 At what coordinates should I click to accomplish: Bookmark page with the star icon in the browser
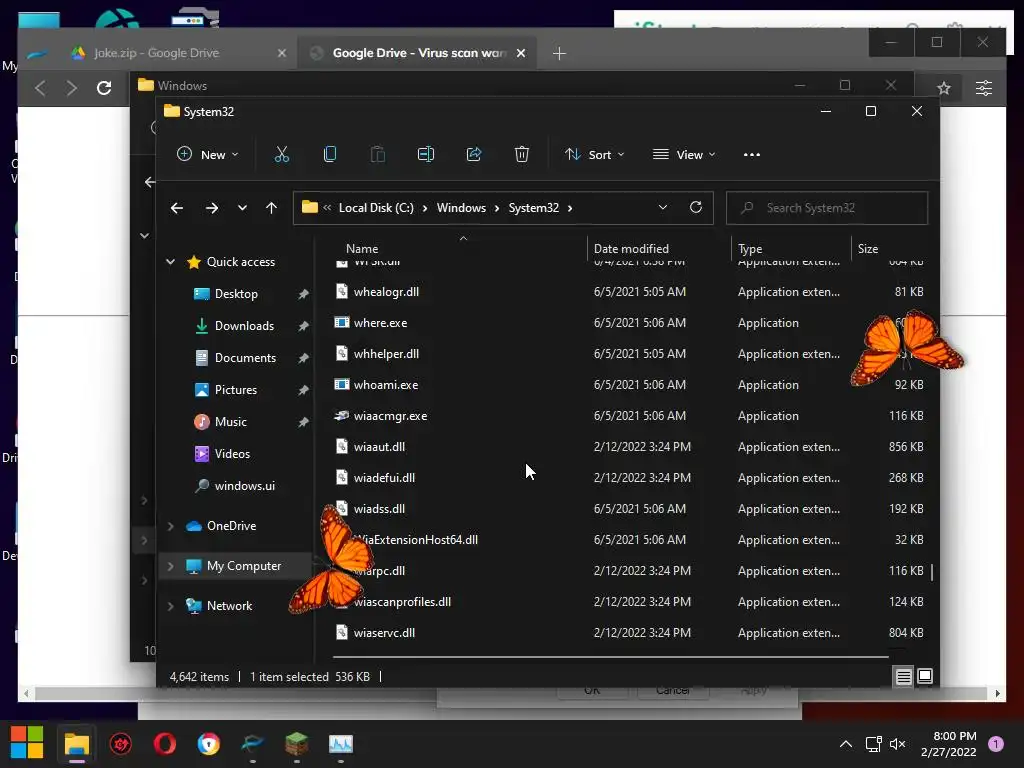[x=944, y=88]
